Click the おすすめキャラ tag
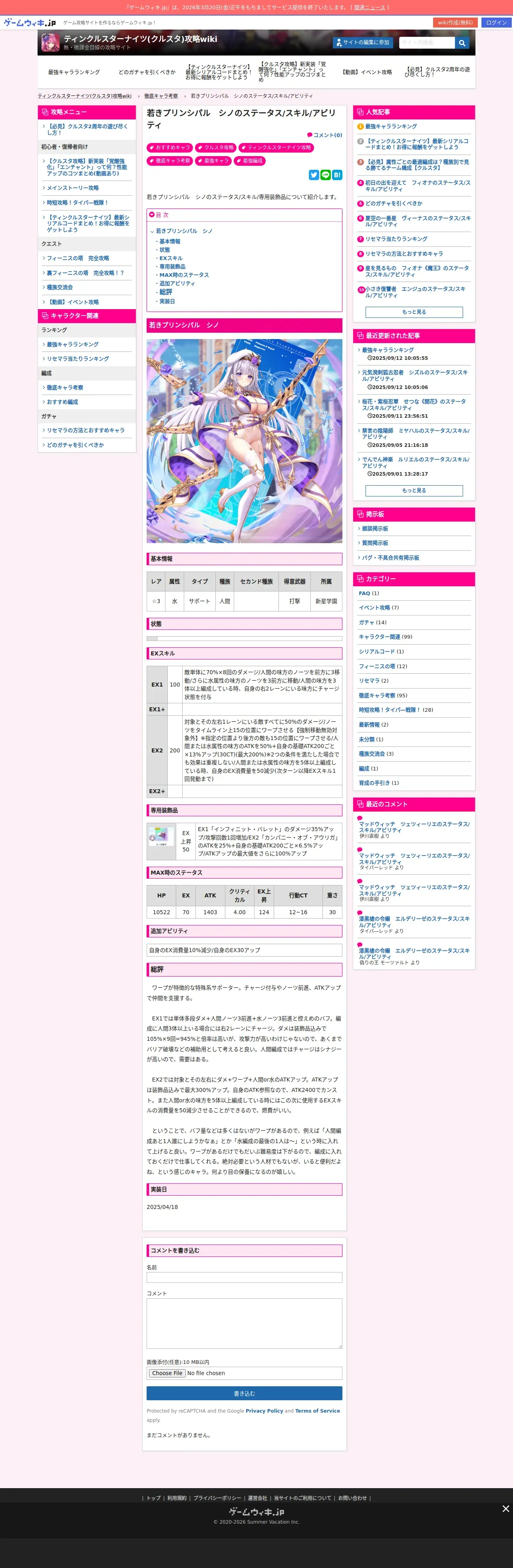 [x=169, y=147]
